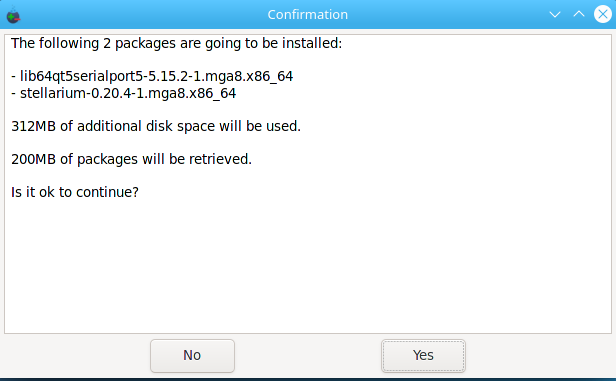Maximize the Confirmation dialog using up chevron
The height and width of the screenshot is (381, 616).
coord(579,14)
